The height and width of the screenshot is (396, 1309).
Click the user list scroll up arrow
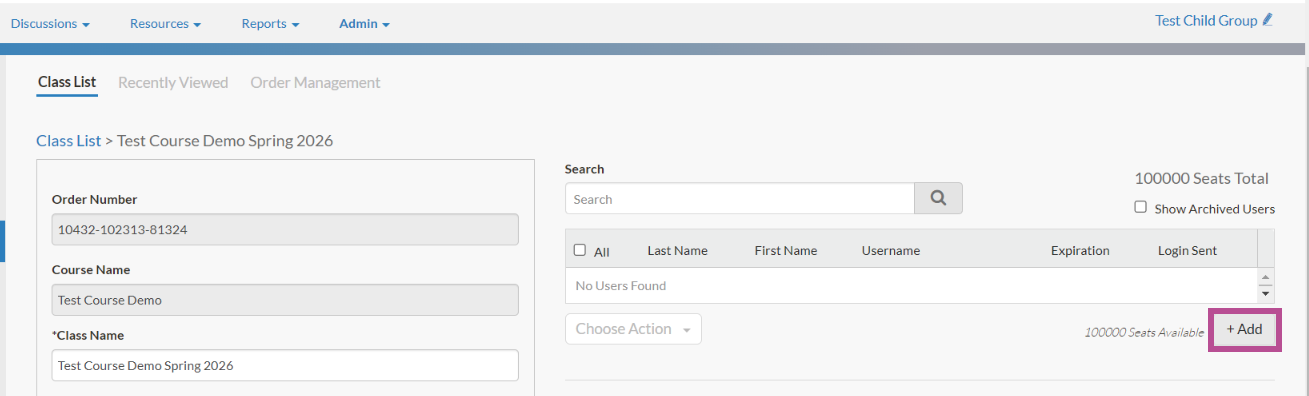click(1266, 277)
